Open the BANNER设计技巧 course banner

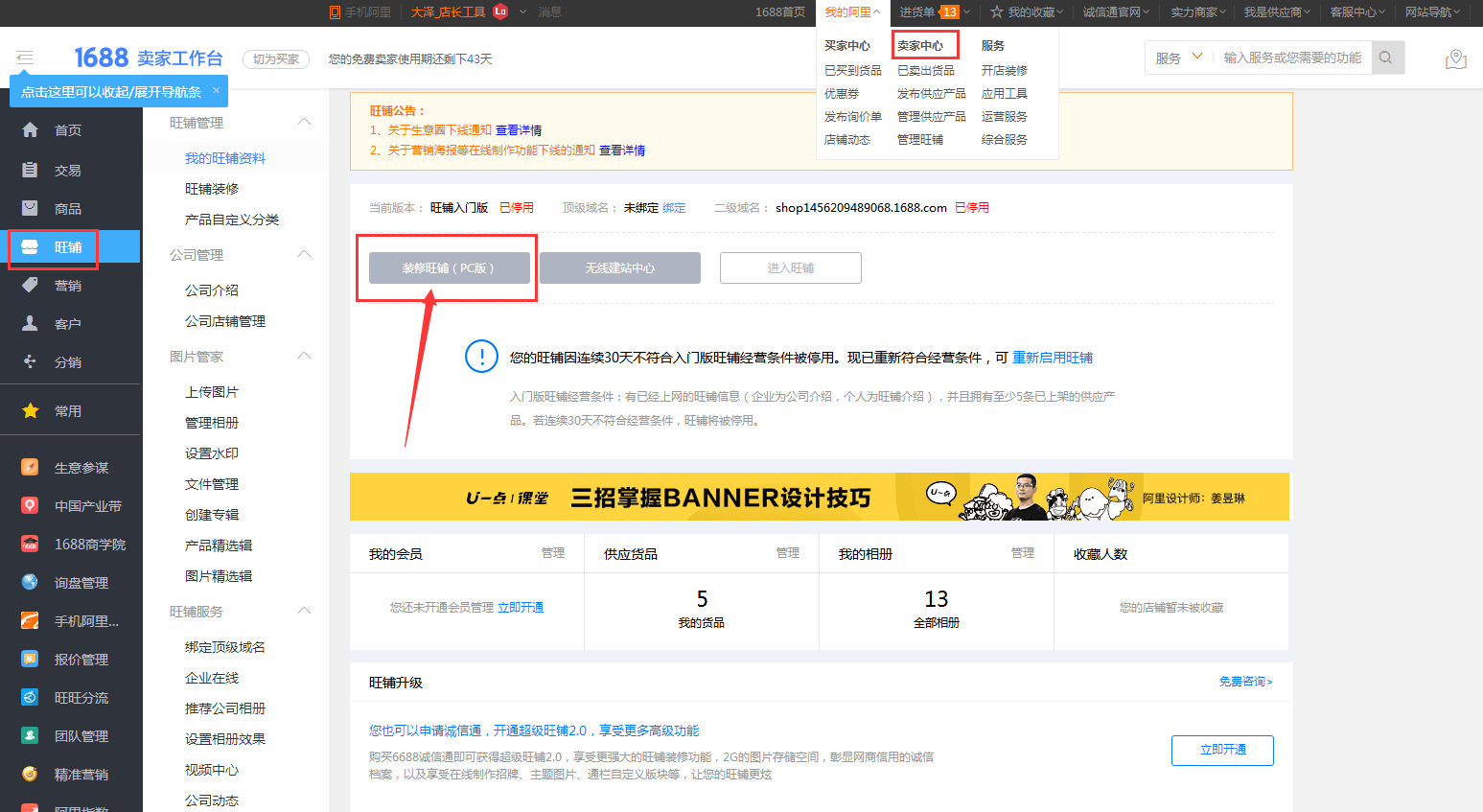point(820,497)
